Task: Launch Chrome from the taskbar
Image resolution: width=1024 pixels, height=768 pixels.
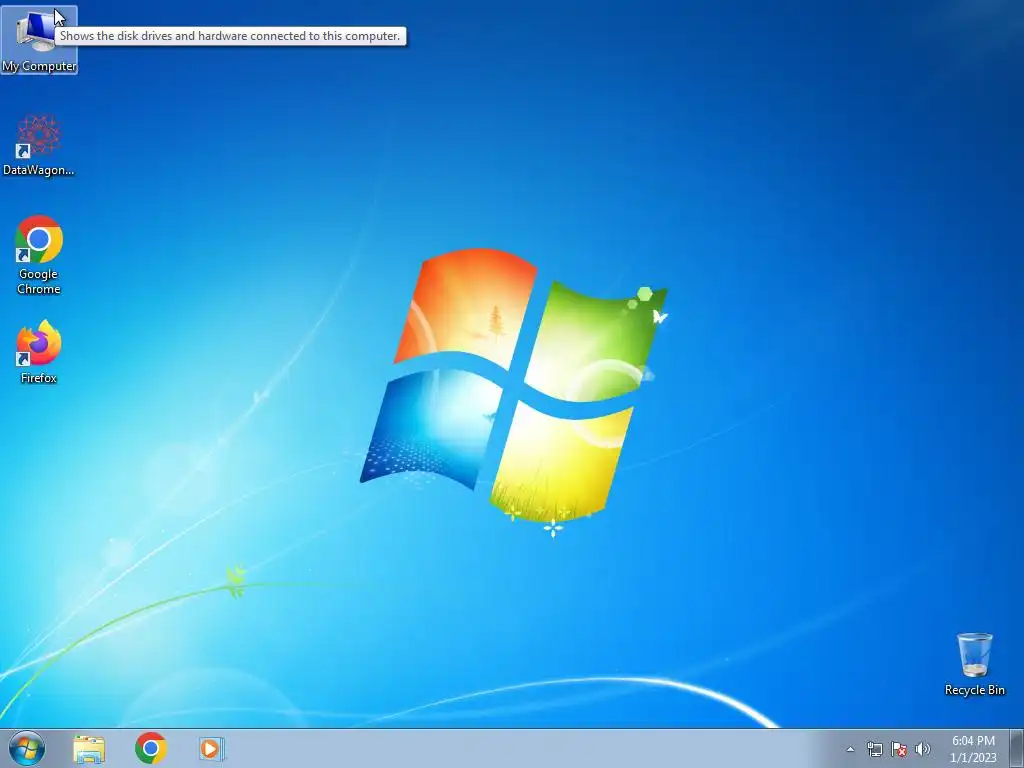Action: pos(151,748)
